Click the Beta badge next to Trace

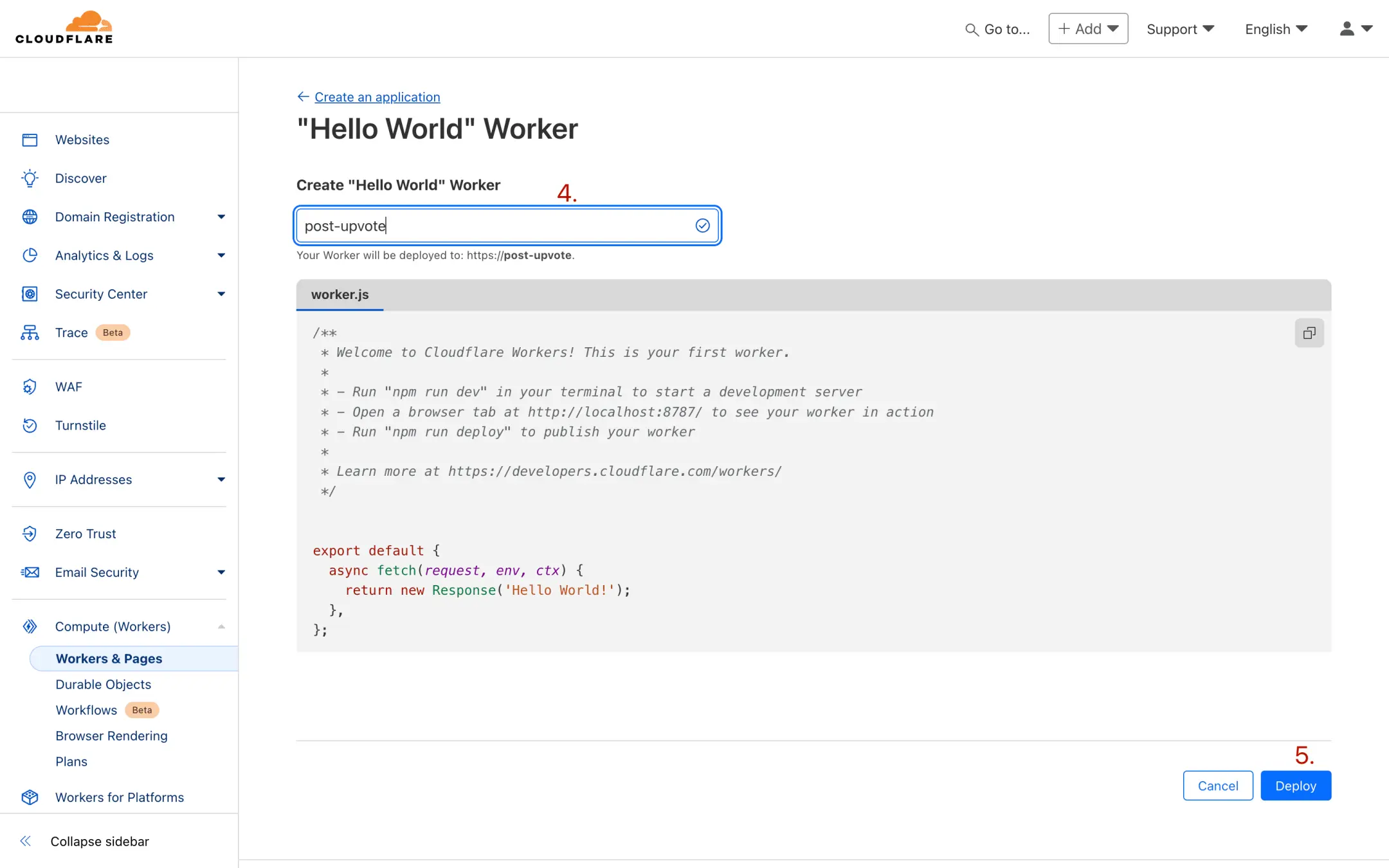tap(113, 332)
